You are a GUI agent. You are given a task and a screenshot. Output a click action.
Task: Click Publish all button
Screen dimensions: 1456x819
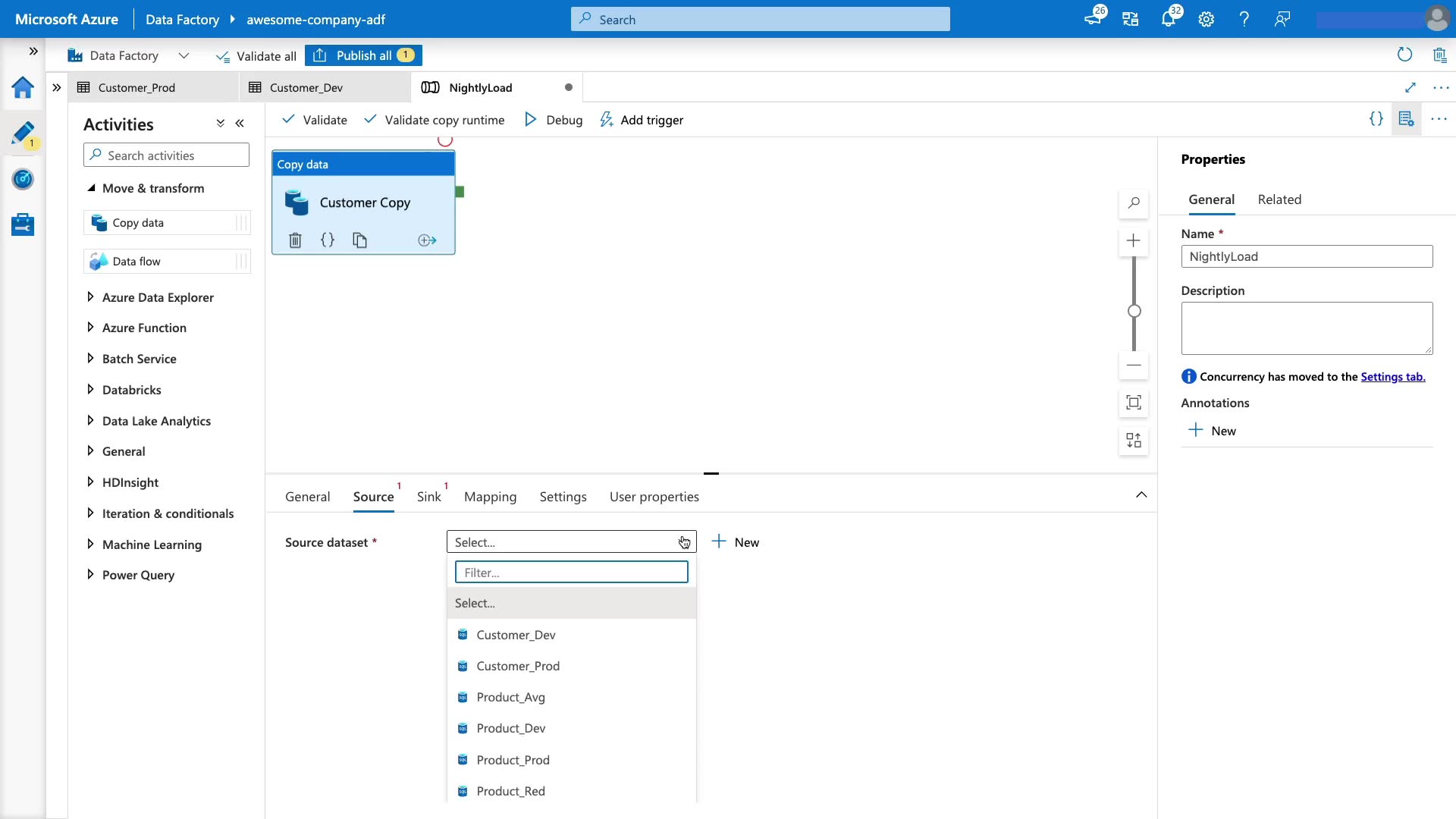click(x=363, y=55)
